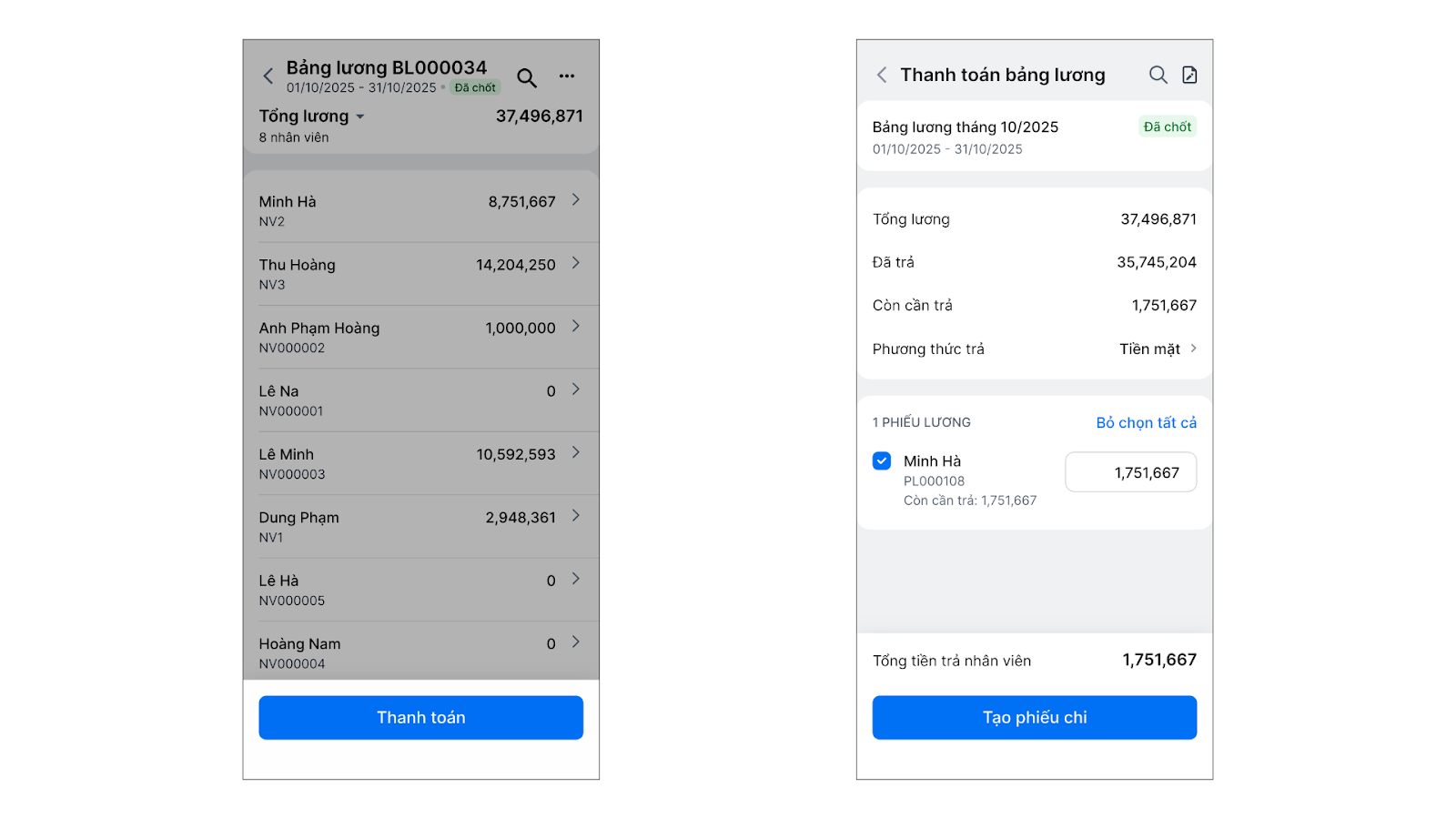Go back from Bảng lương BL000034 screen

[268, 76]
